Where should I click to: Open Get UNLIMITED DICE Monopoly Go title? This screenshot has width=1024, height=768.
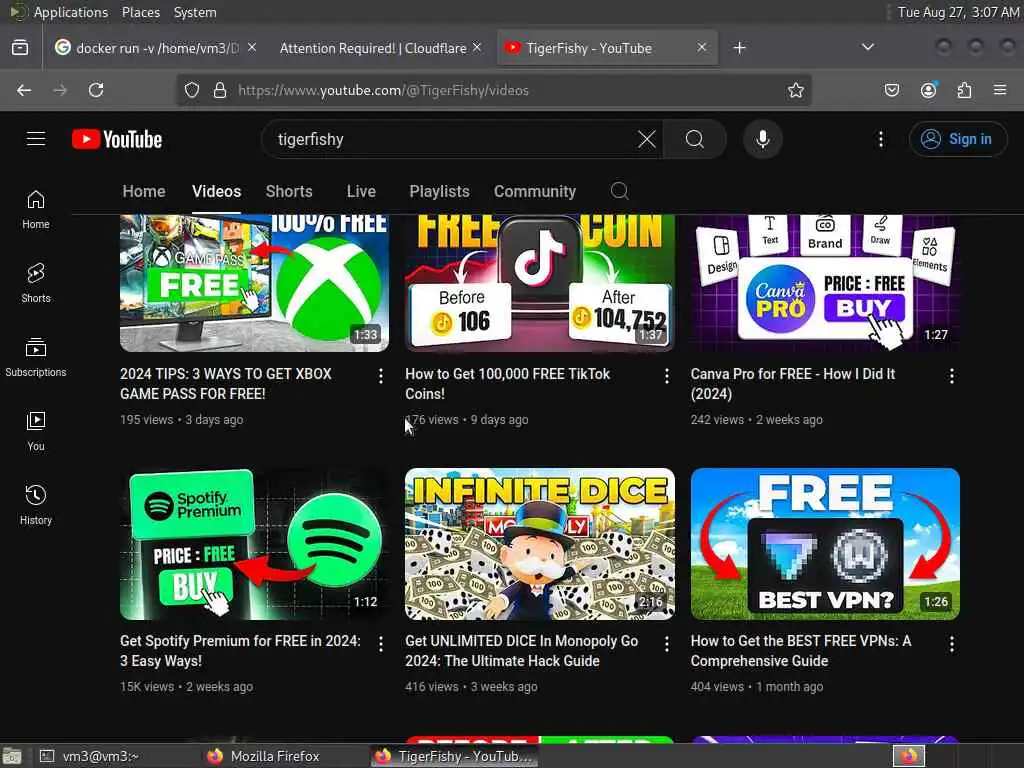point(521,651)
